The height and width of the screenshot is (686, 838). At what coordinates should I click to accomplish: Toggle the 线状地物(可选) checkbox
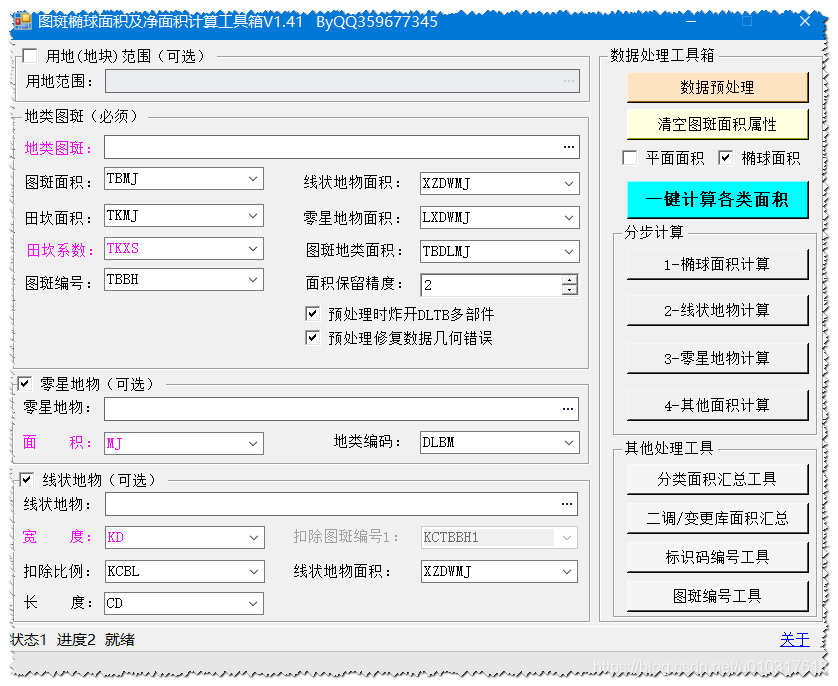coord(26,479)
